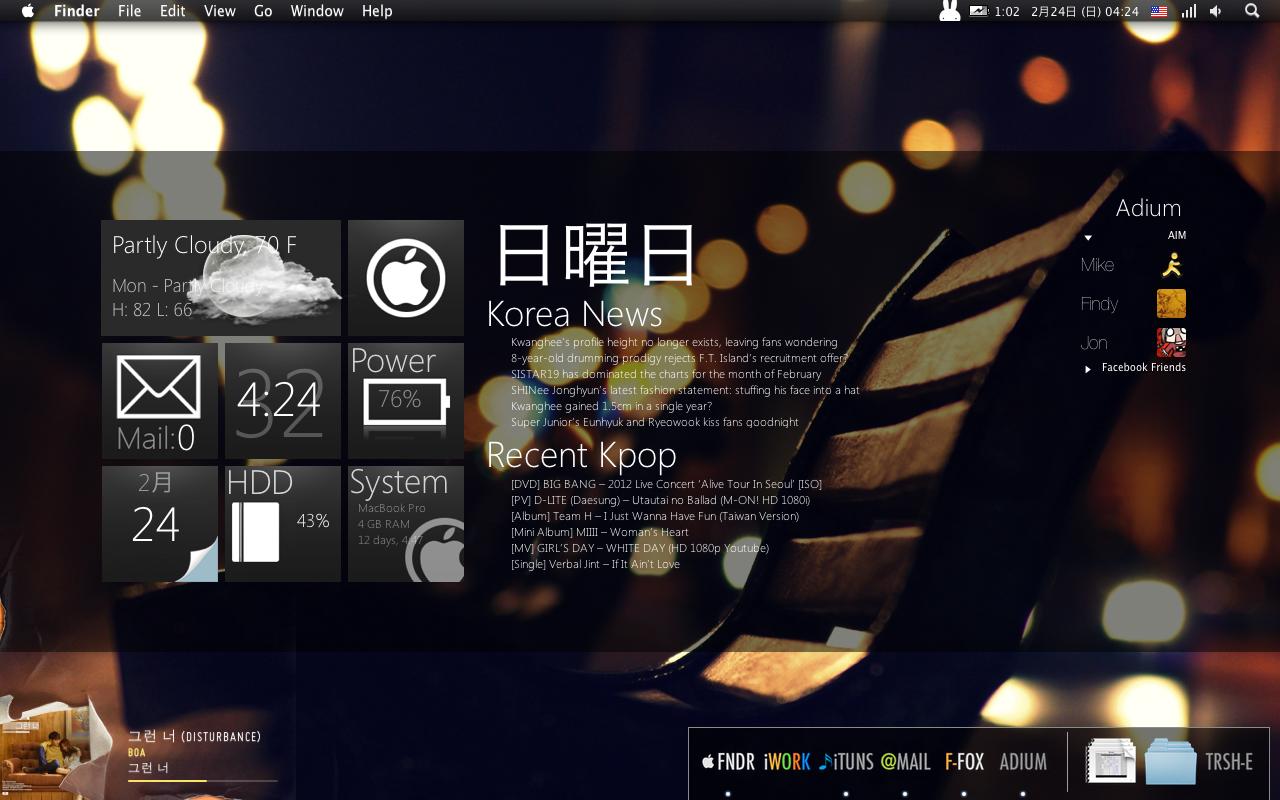Open D-LITE Utautai no Ballad entry
1280x800 pixels.
[660, 500]
